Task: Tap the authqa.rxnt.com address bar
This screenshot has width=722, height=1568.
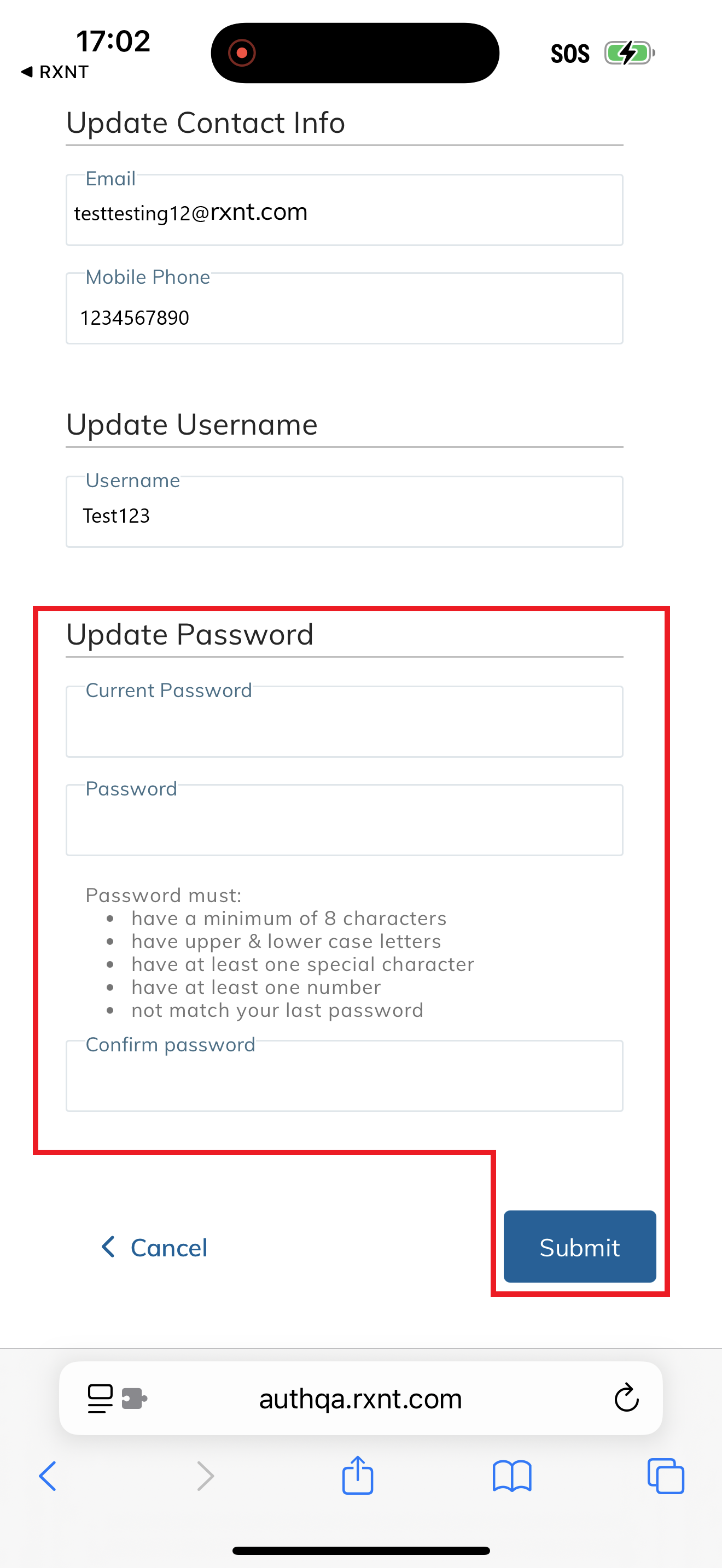Action: pos(360,1398)
